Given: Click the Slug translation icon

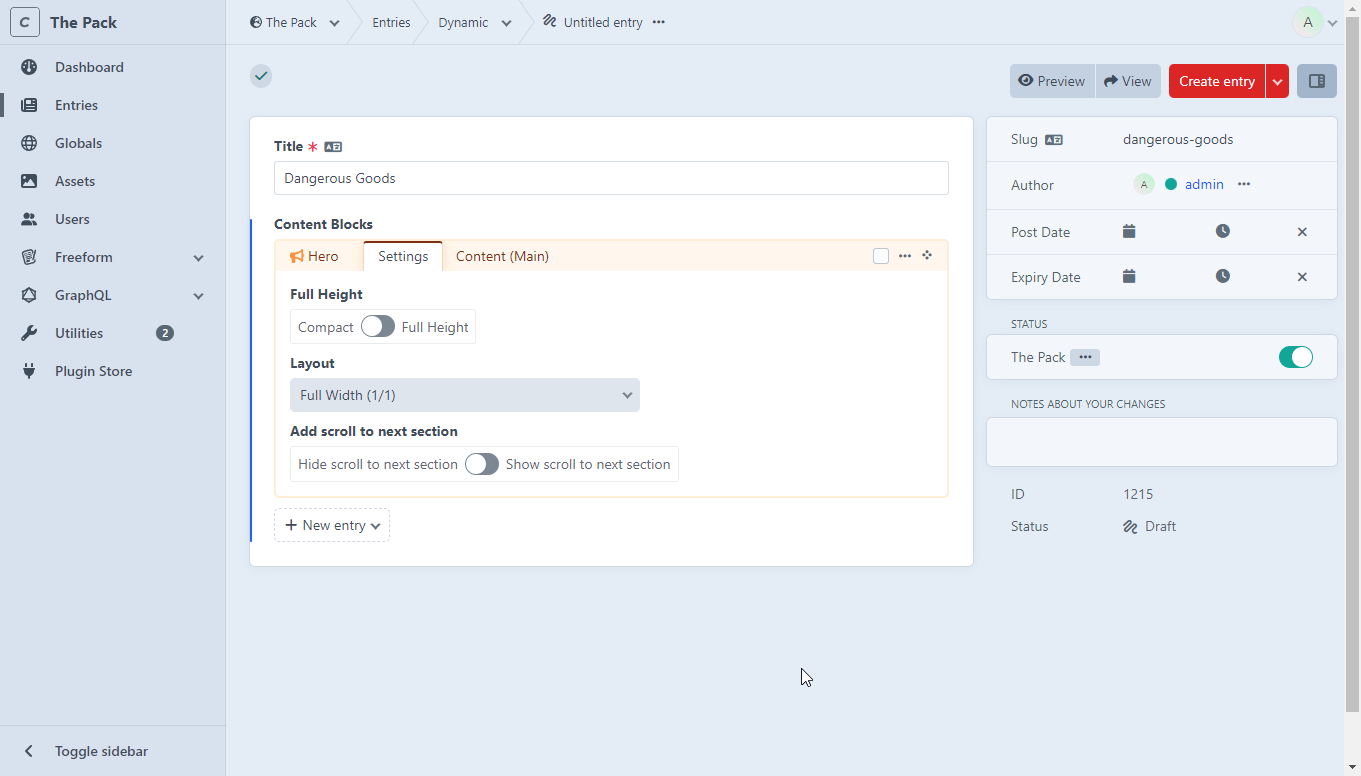Looking at the screenshot, I should (1054, 140).
